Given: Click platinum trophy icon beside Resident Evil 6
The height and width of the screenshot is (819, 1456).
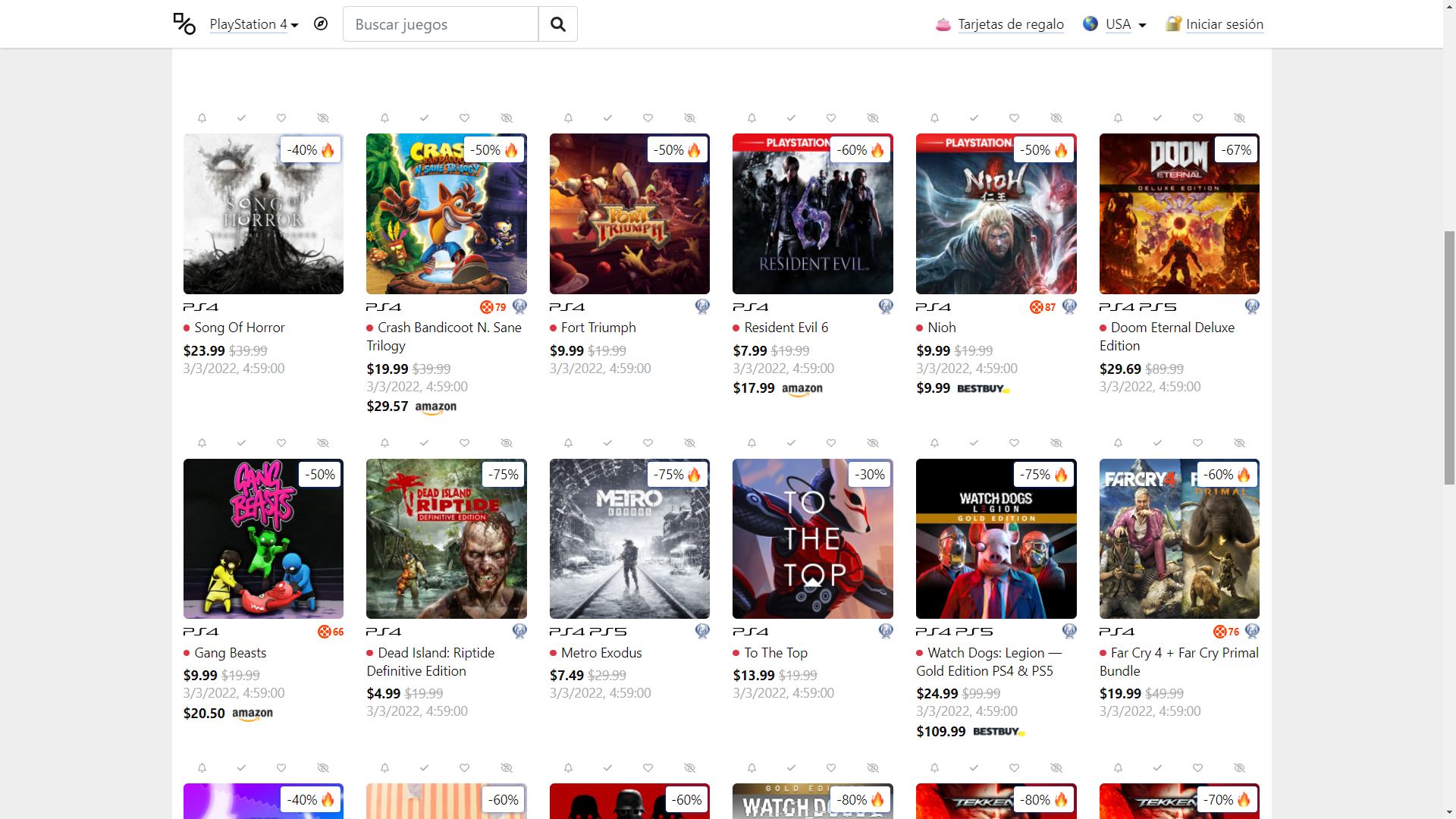Looking at the screenshot, I should point(885,306).
